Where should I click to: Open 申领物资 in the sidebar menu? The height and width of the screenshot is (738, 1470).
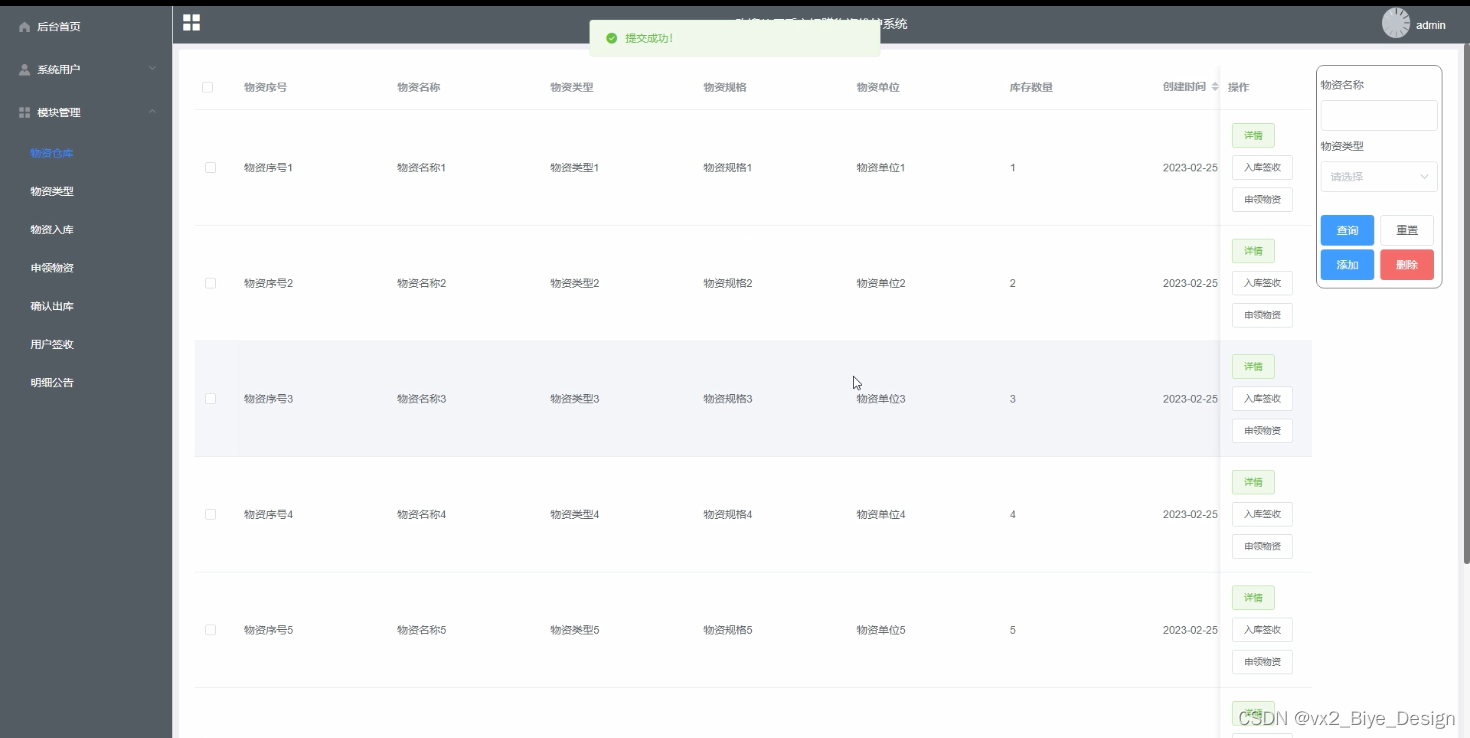(52, 268)
